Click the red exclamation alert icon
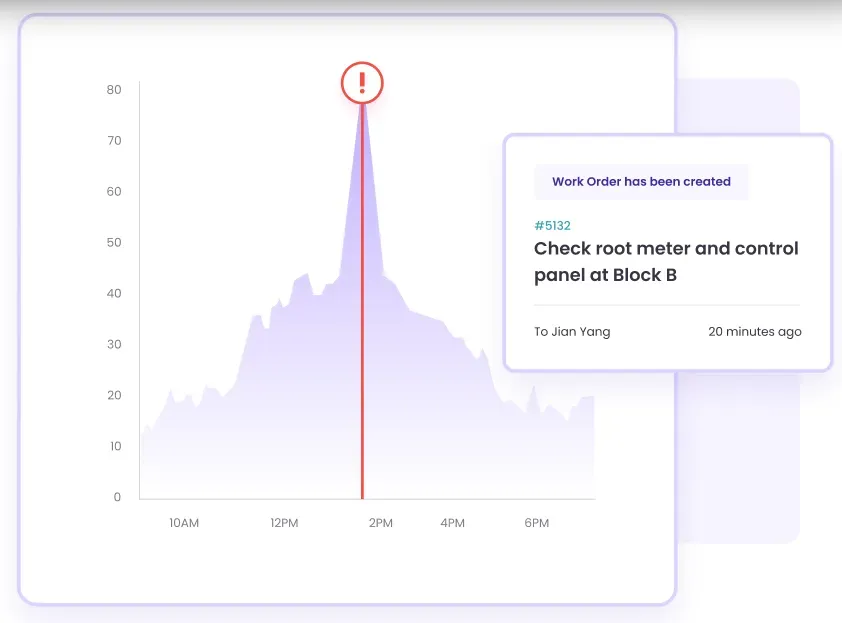The image size is (842, 623). click(362, 82)
